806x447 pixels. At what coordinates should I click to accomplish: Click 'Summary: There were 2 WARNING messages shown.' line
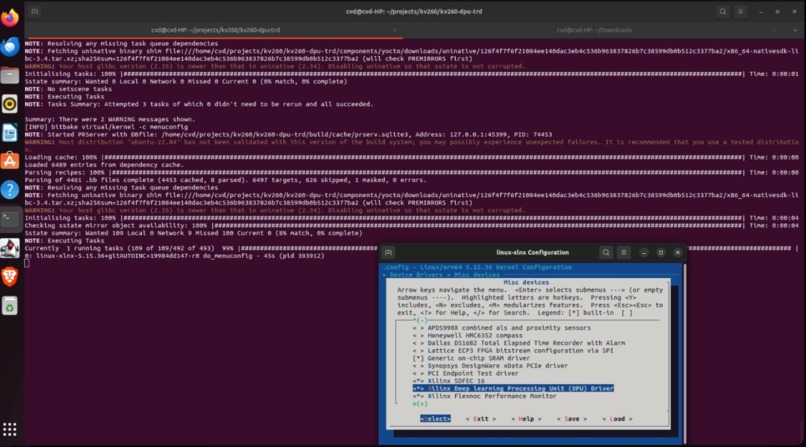(x=109, y=119)
